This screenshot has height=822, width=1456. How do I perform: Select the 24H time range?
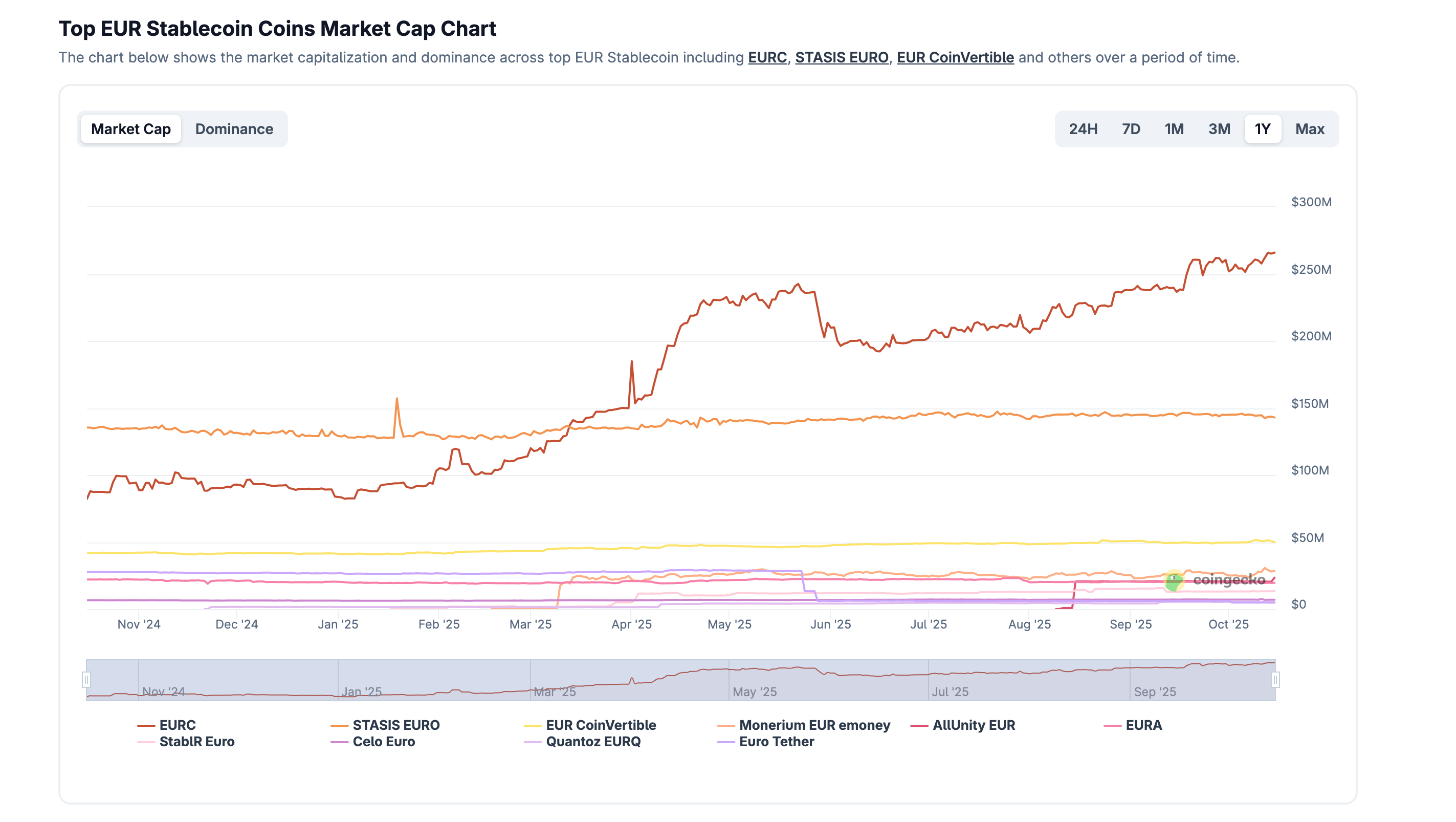point(1083,129)
